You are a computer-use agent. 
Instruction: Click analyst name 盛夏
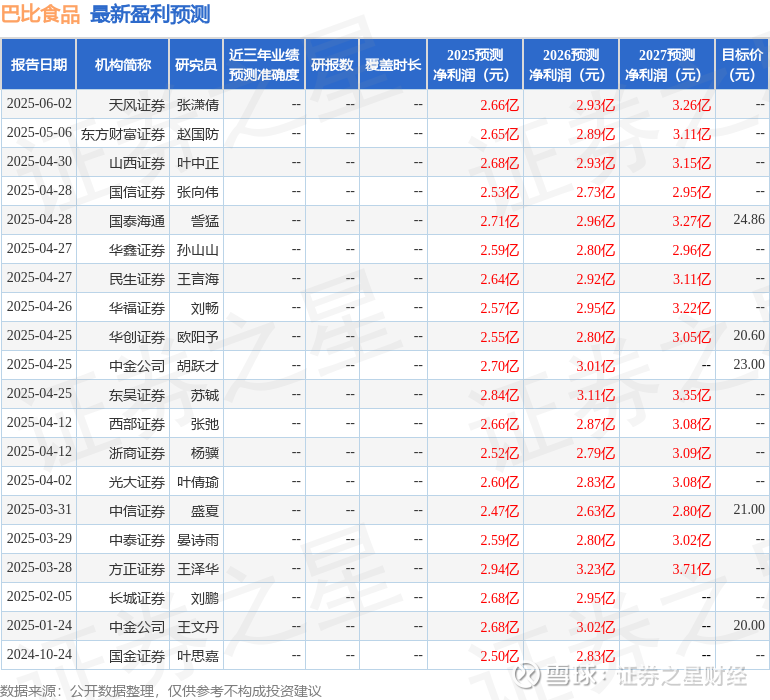pos(205,511)
